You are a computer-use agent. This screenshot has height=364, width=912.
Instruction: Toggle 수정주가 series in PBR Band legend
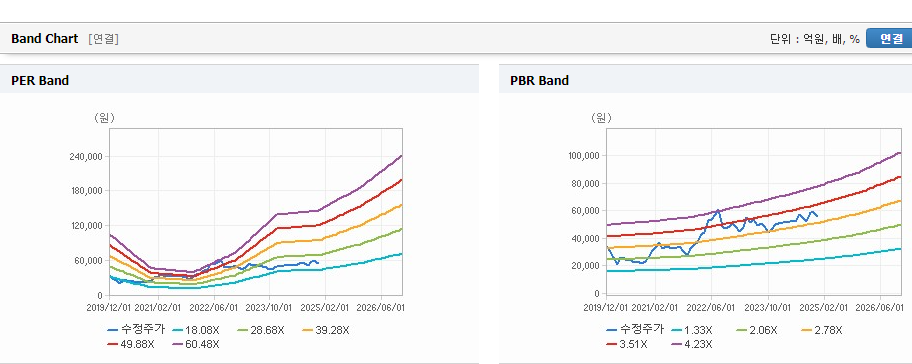pos(635,330)
